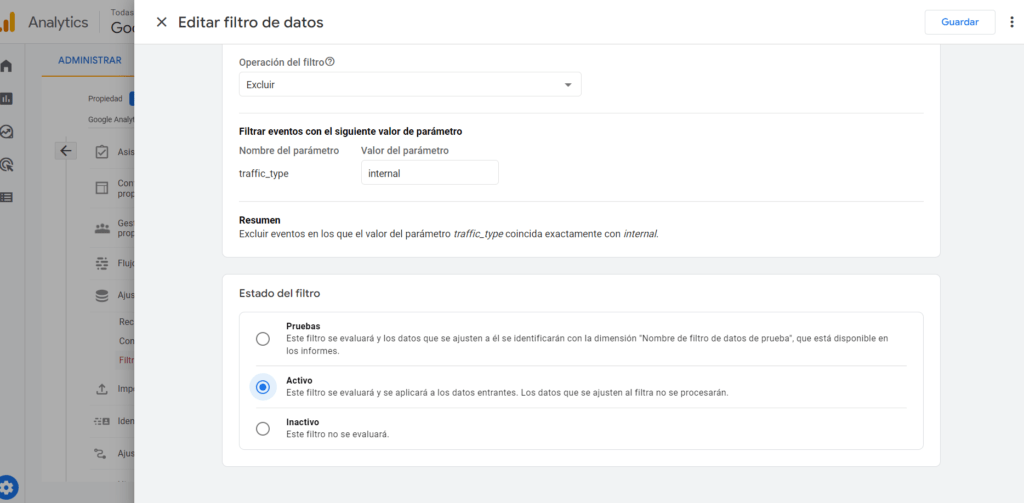Click the Inactivo option label
This screenshot has width=1024, height=503.
pyautogui.click(x=302, y=422)
